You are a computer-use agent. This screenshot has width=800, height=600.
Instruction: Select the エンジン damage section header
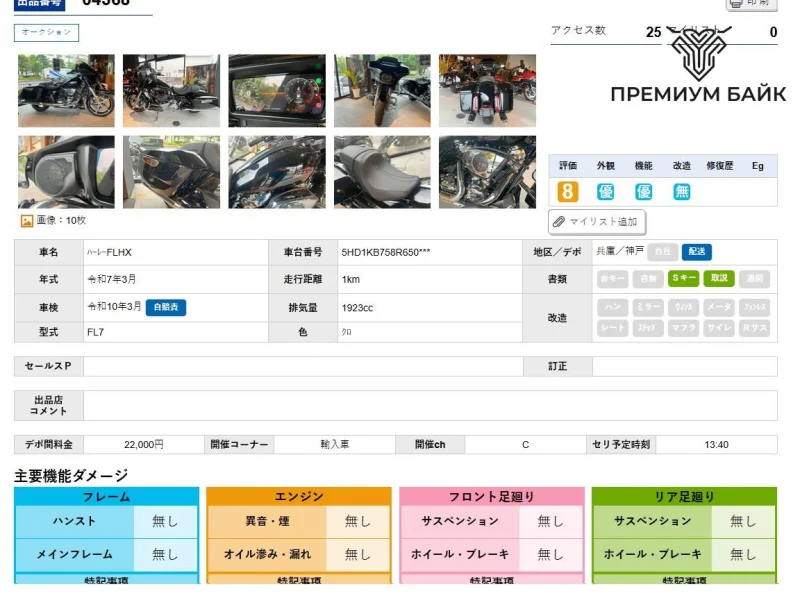[x=298, y=497]
